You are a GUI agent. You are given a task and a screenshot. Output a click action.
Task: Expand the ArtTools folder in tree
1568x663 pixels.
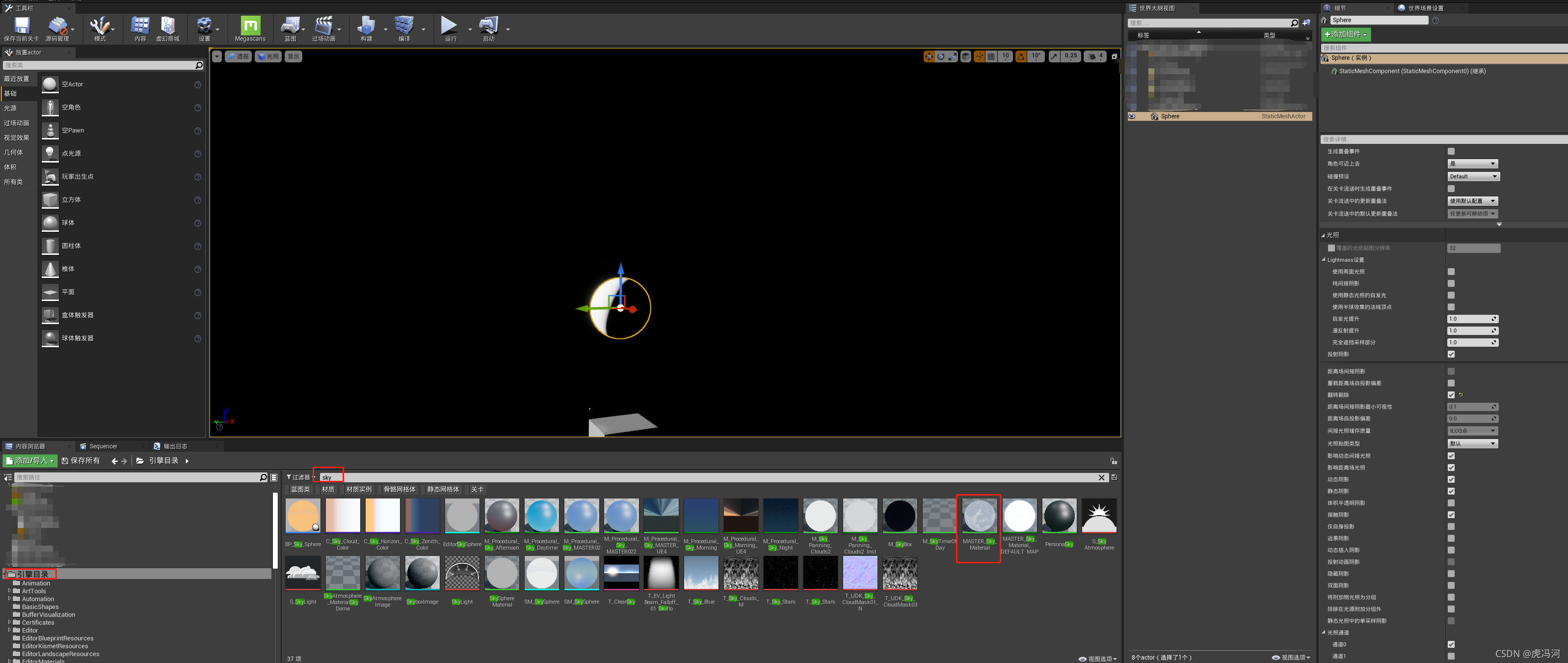coord(10,590)
